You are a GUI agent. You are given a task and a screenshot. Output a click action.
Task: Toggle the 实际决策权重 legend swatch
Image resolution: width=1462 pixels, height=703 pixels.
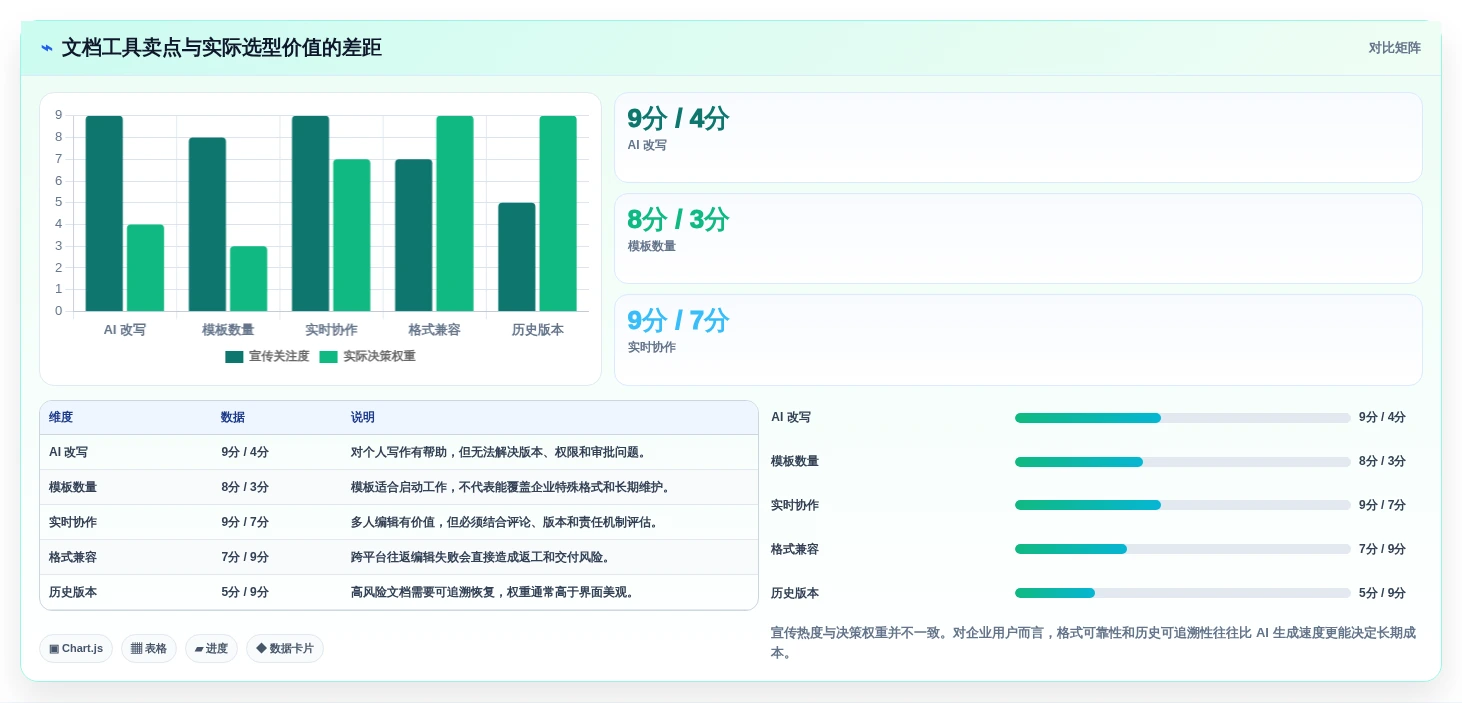click(328, 357)
